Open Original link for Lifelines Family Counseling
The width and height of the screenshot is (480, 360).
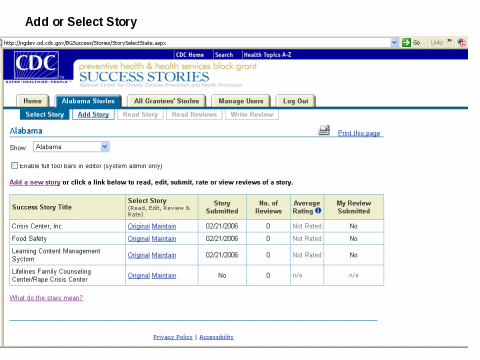click(139, 276)
